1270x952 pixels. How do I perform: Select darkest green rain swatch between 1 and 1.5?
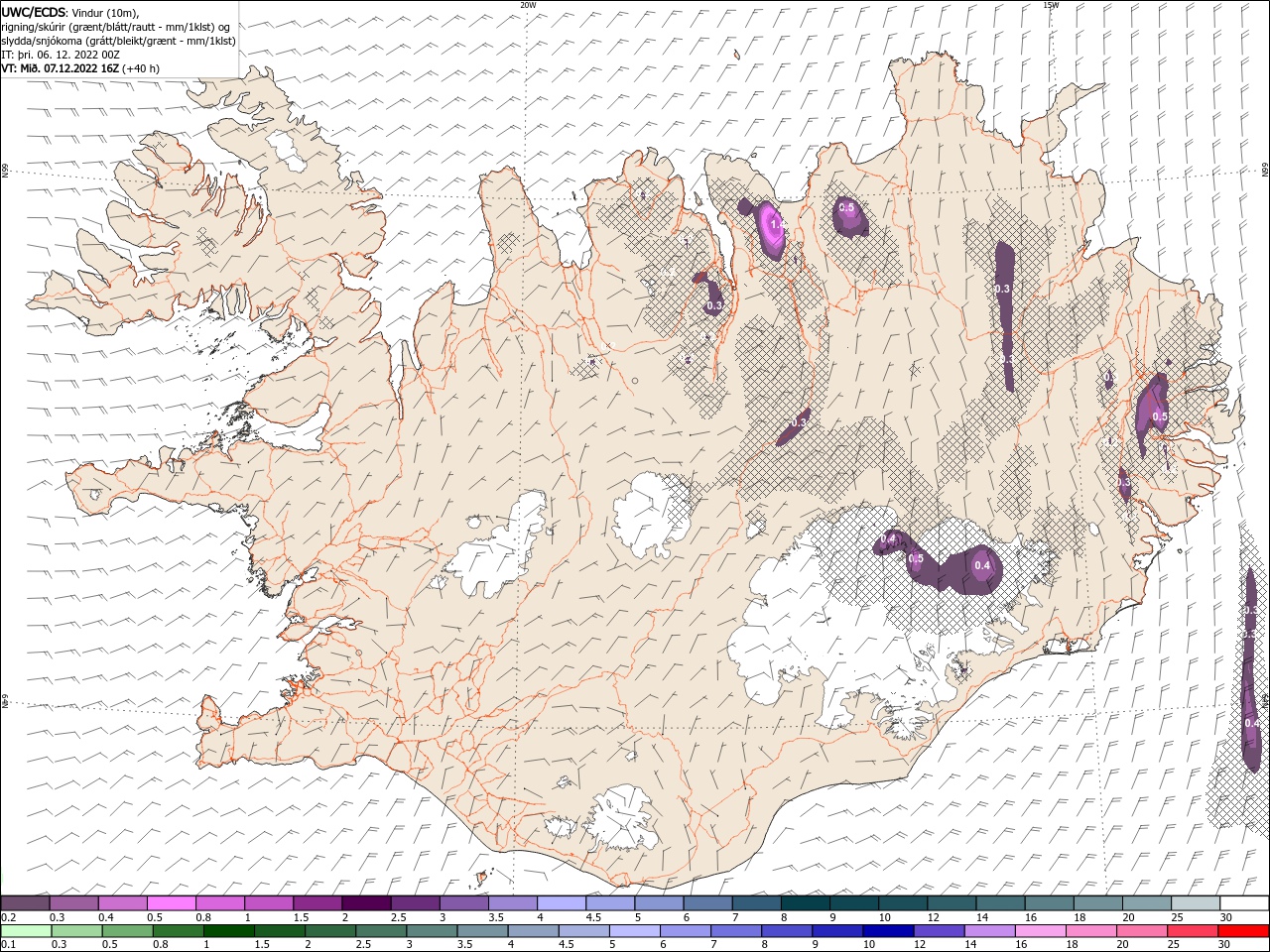coord(229,931)
